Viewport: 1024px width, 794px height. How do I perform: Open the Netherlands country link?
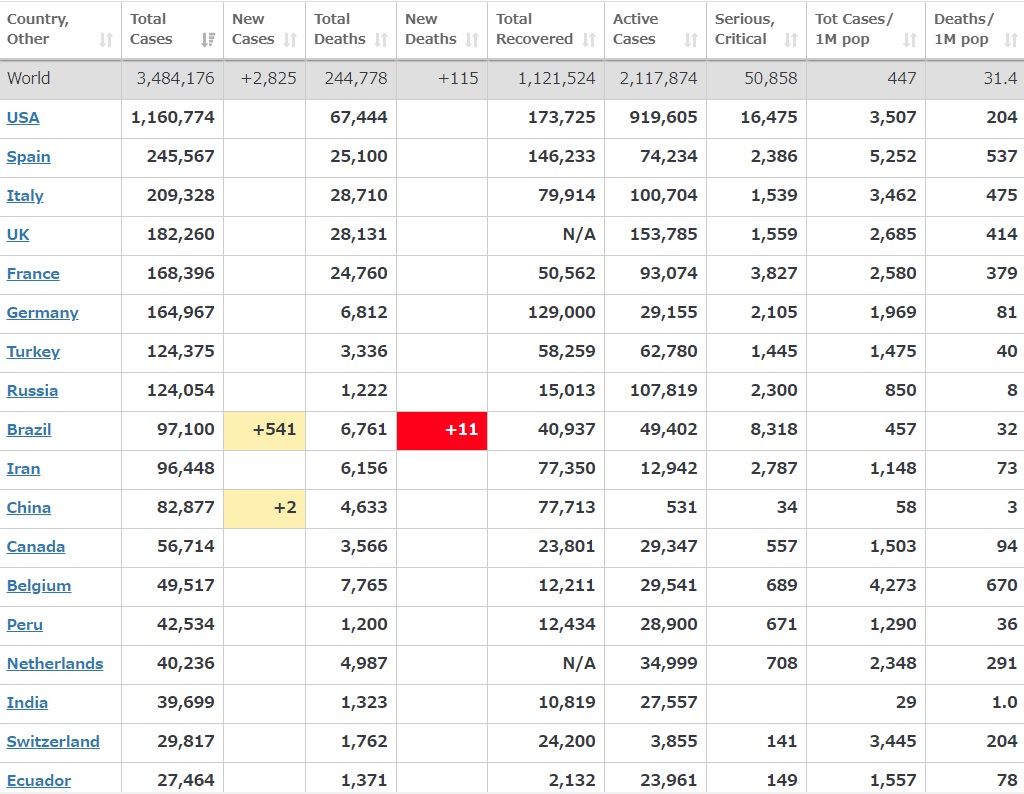(x=55, y=663)
